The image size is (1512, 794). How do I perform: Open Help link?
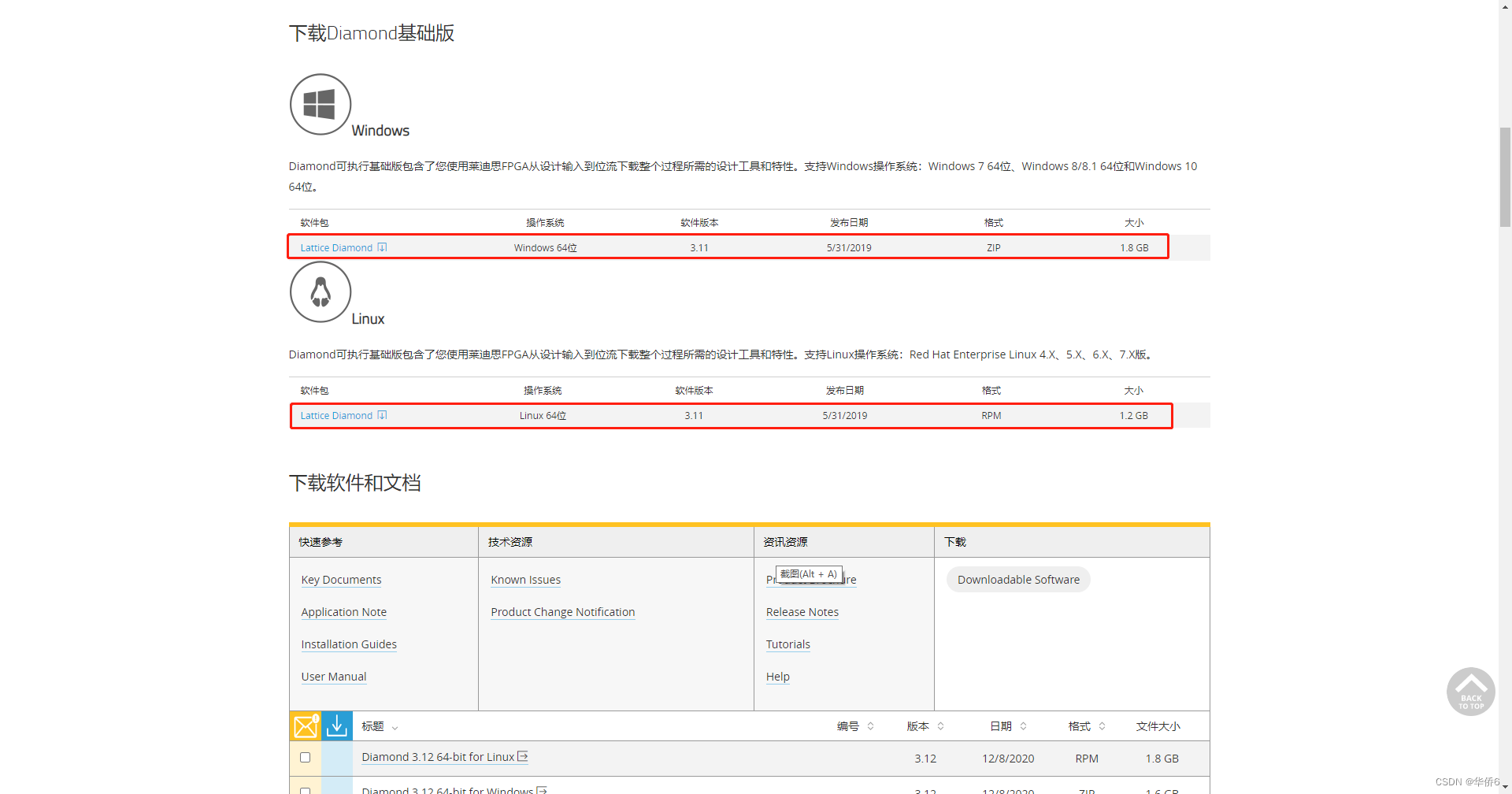(x=778, y=677)
